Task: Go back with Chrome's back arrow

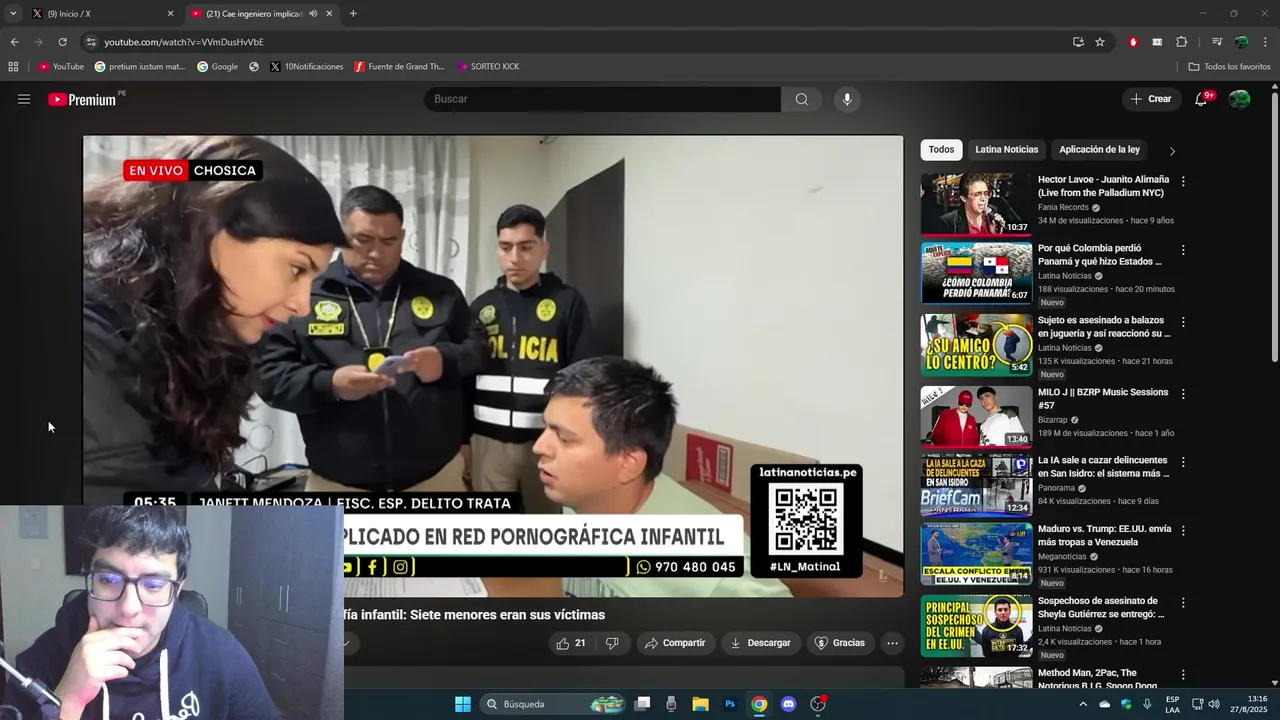Action: coord(14,42)
